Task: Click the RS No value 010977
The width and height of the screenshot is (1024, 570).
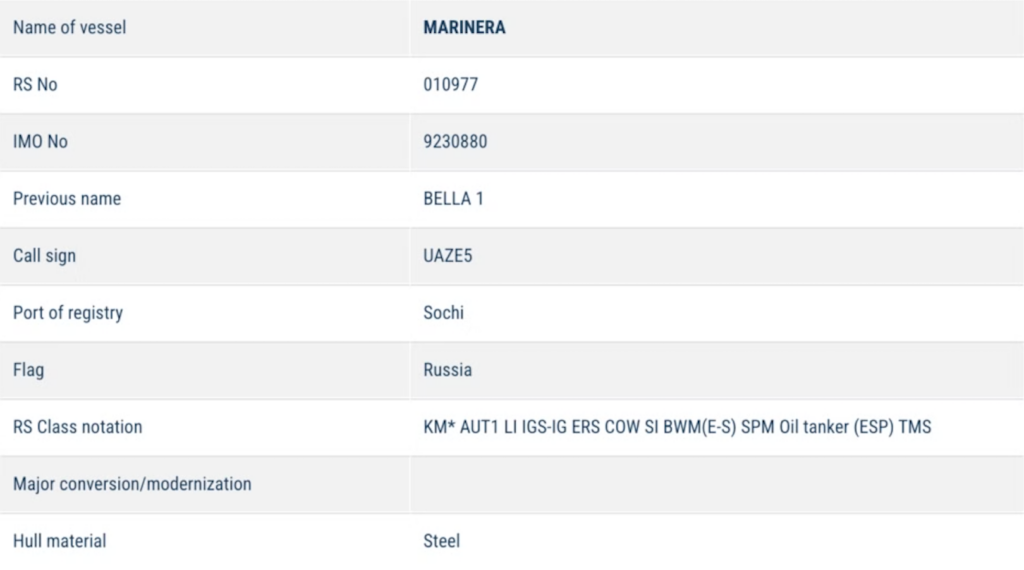Action: (450, 85)
